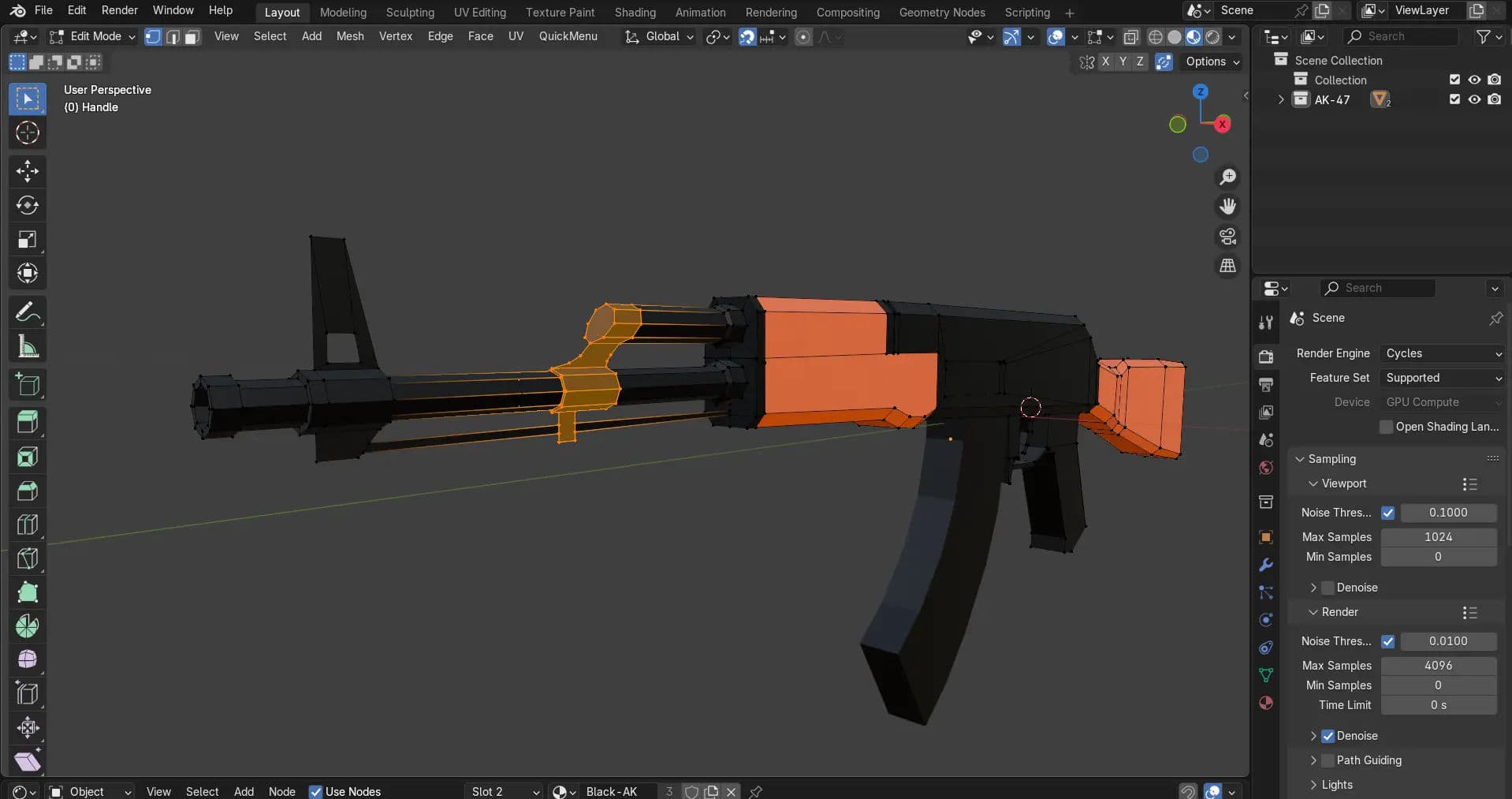Open the Modifiers wrench properties tab
The height and width of the screenshot is (799, 1512).
[1266, 565]
